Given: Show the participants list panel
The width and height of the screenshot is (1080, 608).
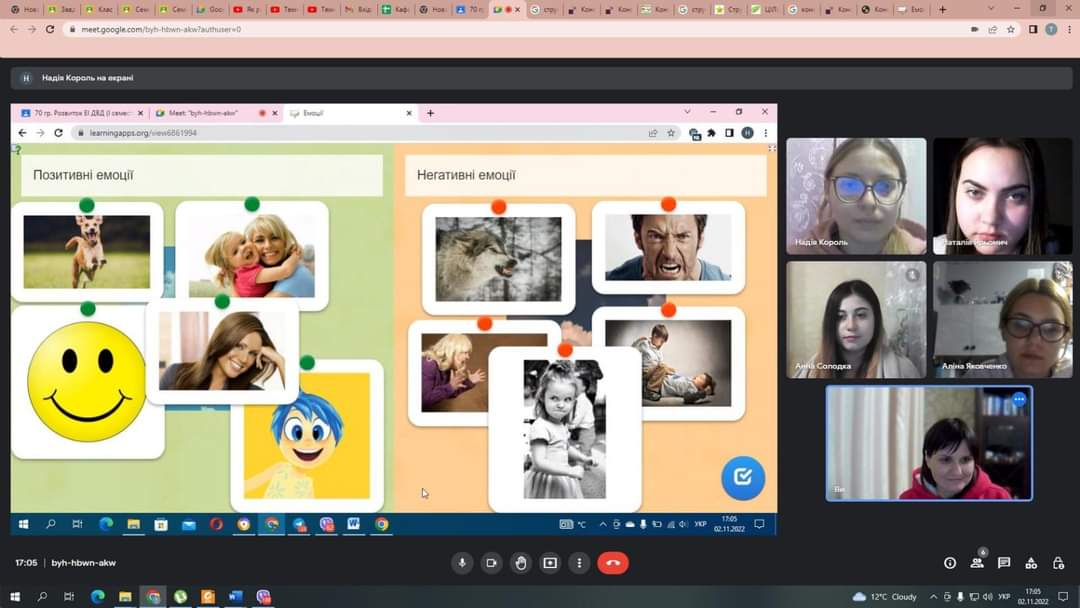Looking at the screenshot, I should (977, 563).
